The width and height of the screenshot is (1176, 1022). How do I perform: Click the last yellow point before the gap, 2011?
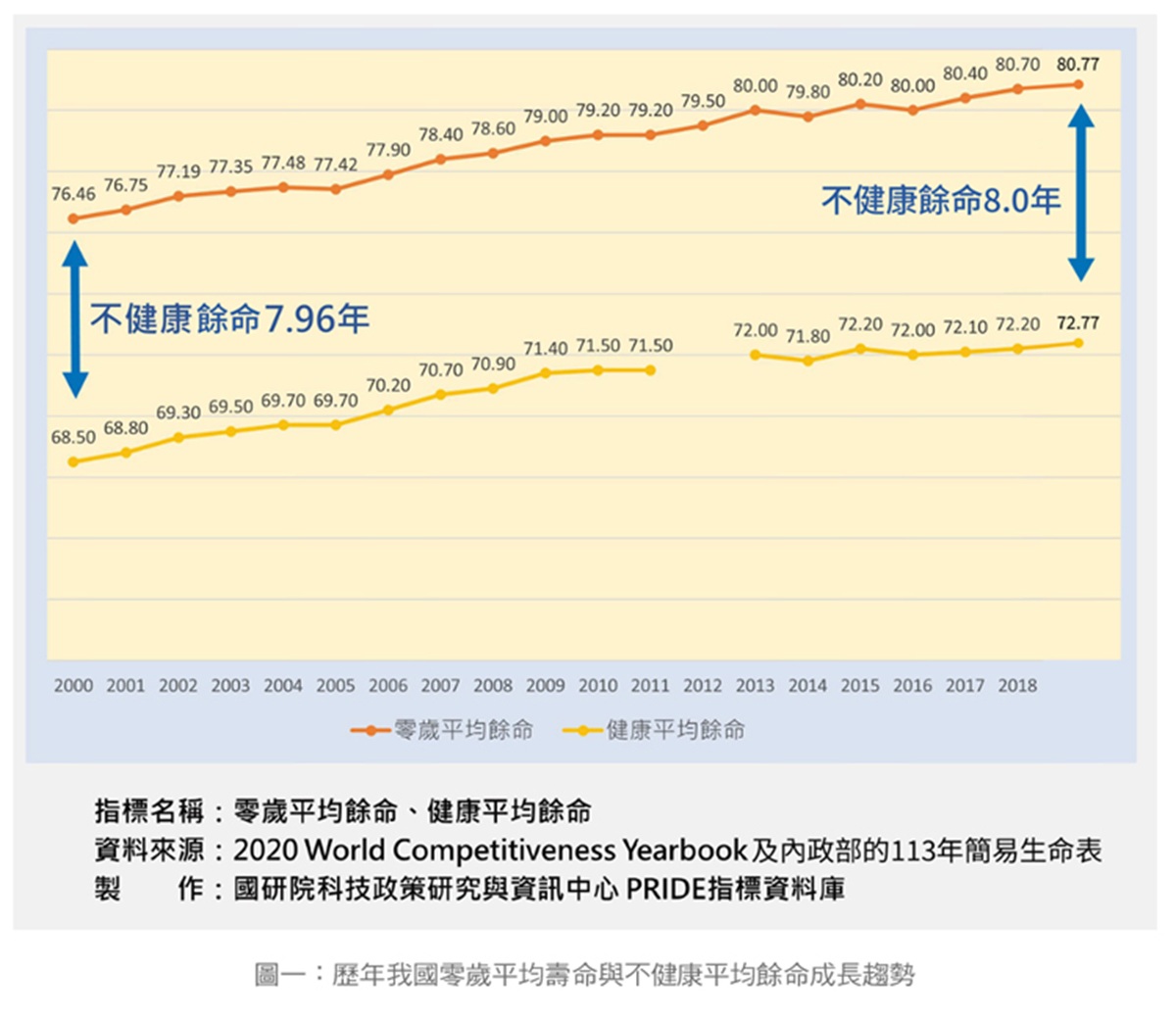pos(651,370)
